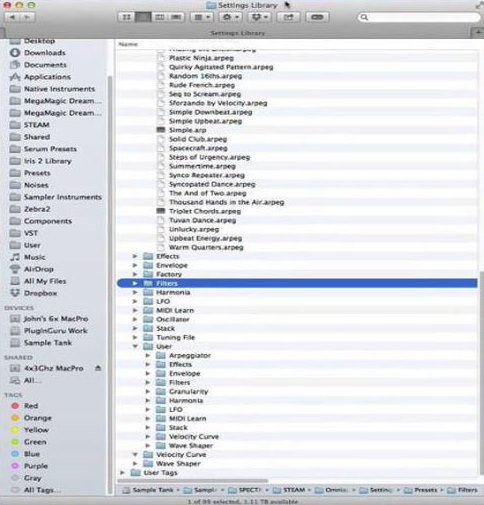Image resolution: width=484 pixels, height=505 pixels.
Task: Open Serum Presets sidebar folder
Action: [50, 149]
